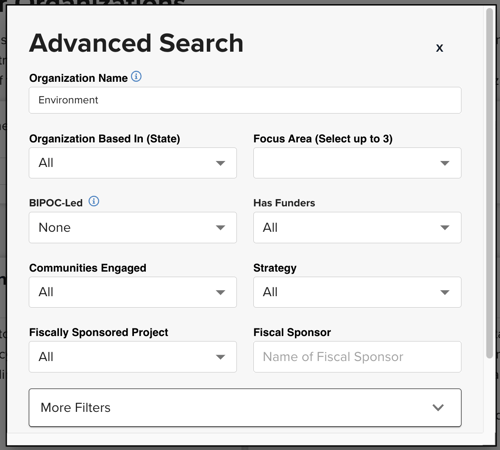Screen dimensions: 500x450
Task: Open the Fiscally Sponsored Project dropdown
Action: pos(133,357)
